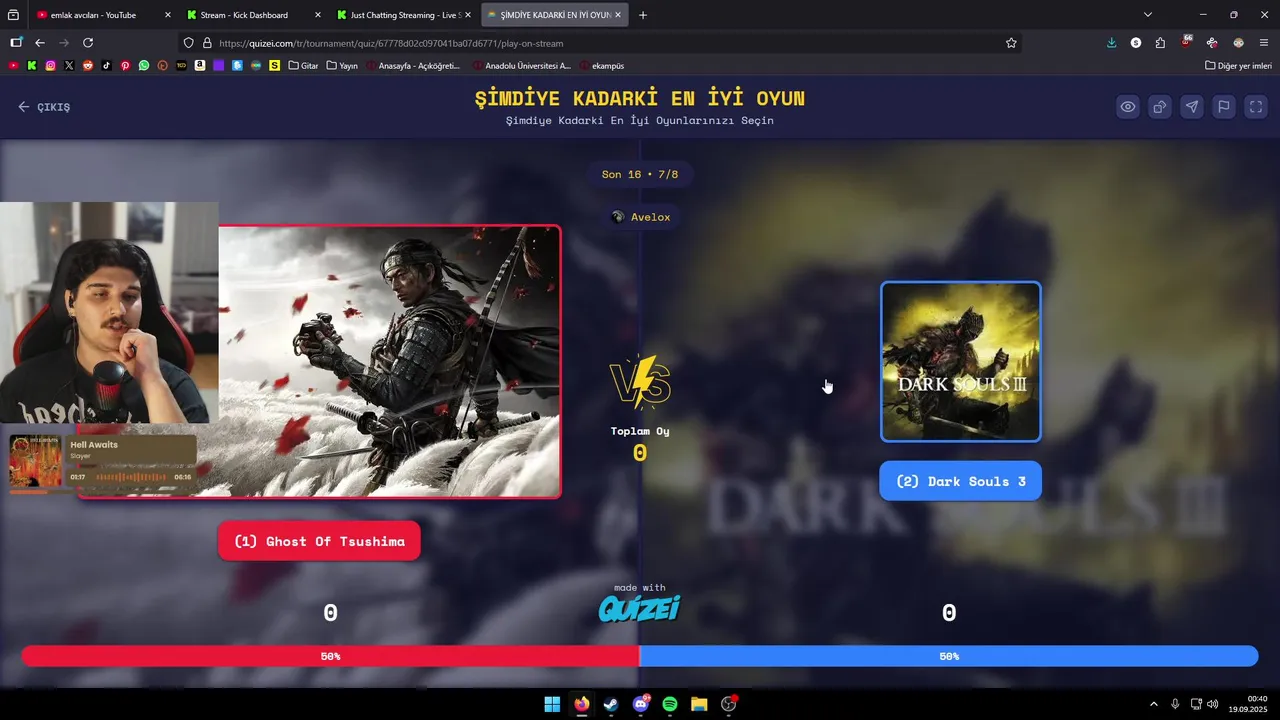
Task: Open the TikTok bookmark icon
Action: click(106, 66)
